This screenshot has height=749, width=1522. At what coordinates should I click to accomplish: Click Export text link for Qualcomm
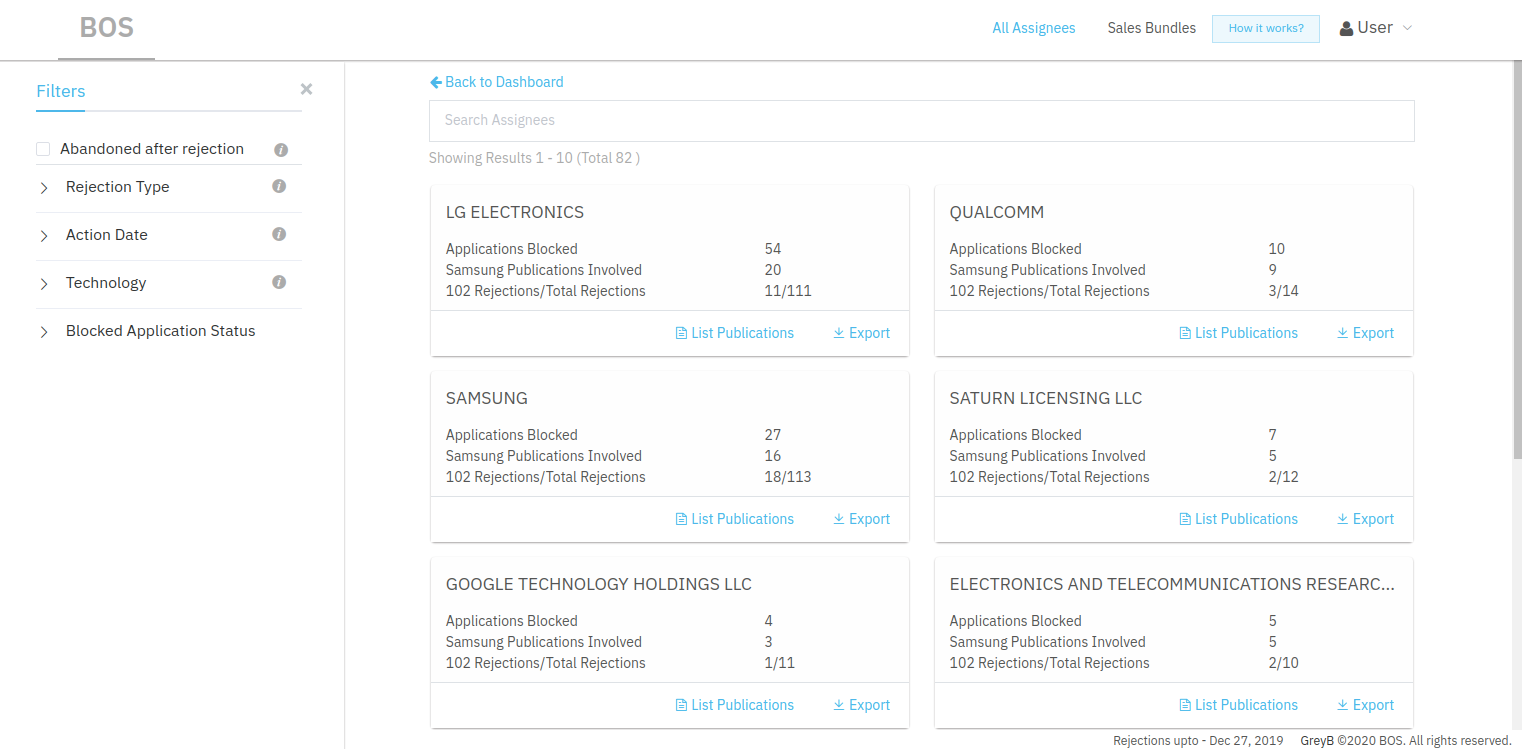[1373, 333]
